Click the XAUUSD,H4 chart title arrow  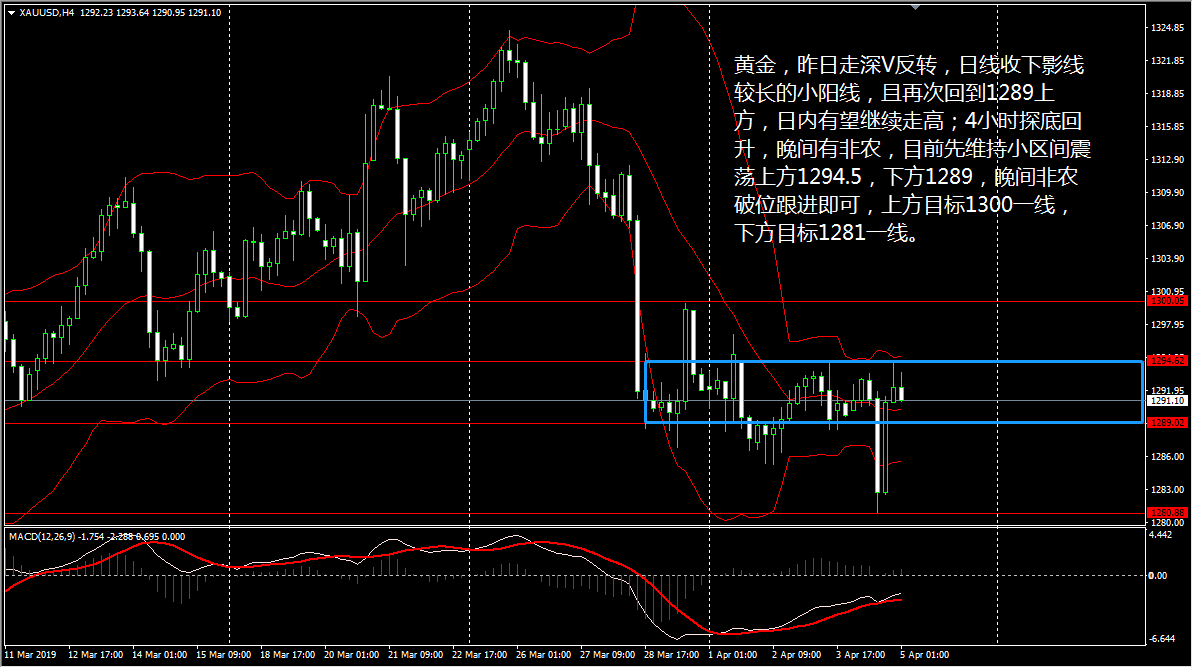(x=11, y=13)
